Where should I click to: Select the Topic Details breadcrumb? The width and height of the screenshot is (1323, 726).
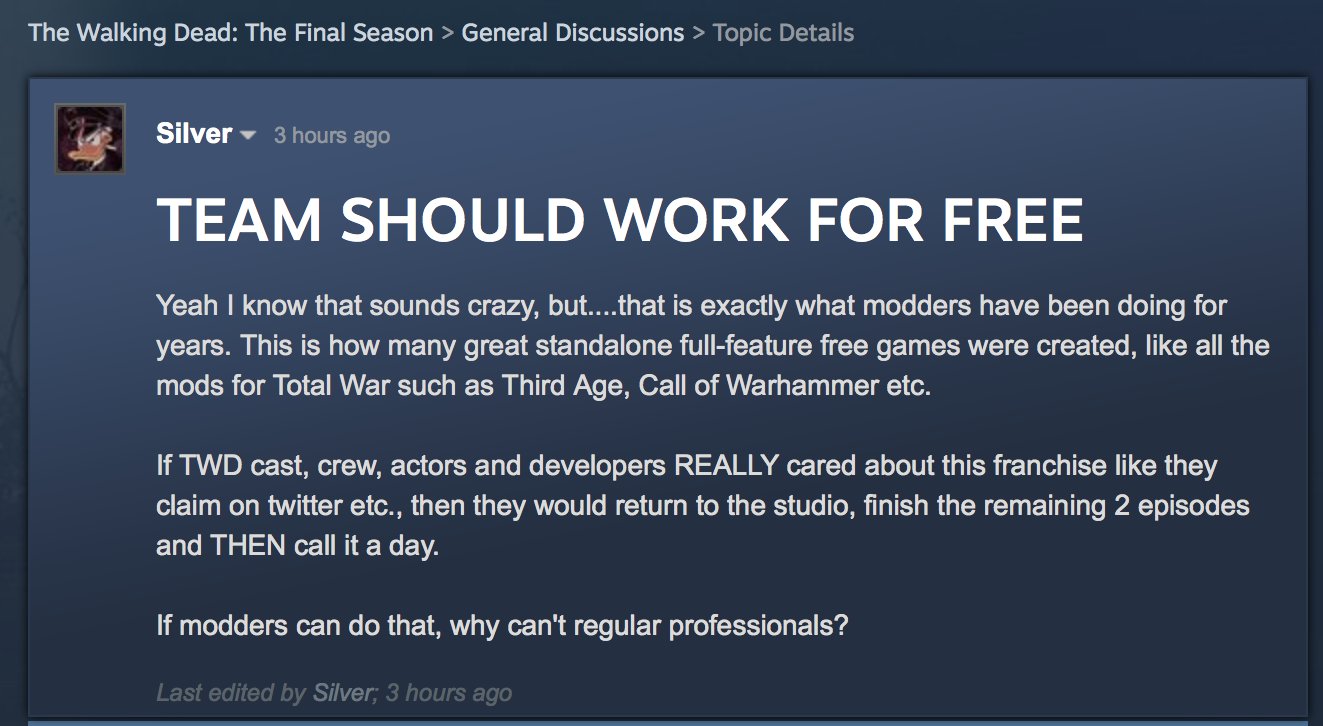[x=783, y=32]
